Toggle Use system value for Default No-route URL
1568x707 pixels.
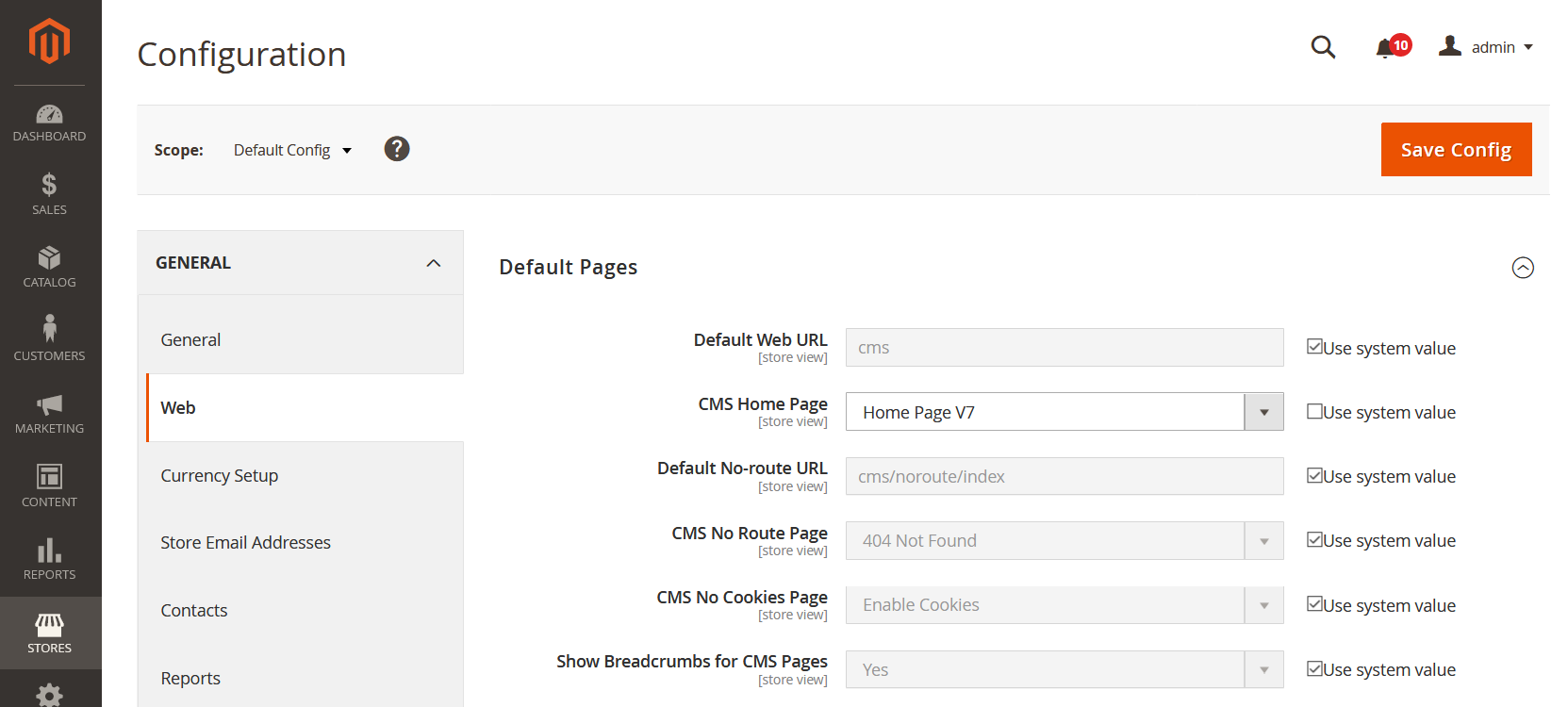coord(1314,475)
